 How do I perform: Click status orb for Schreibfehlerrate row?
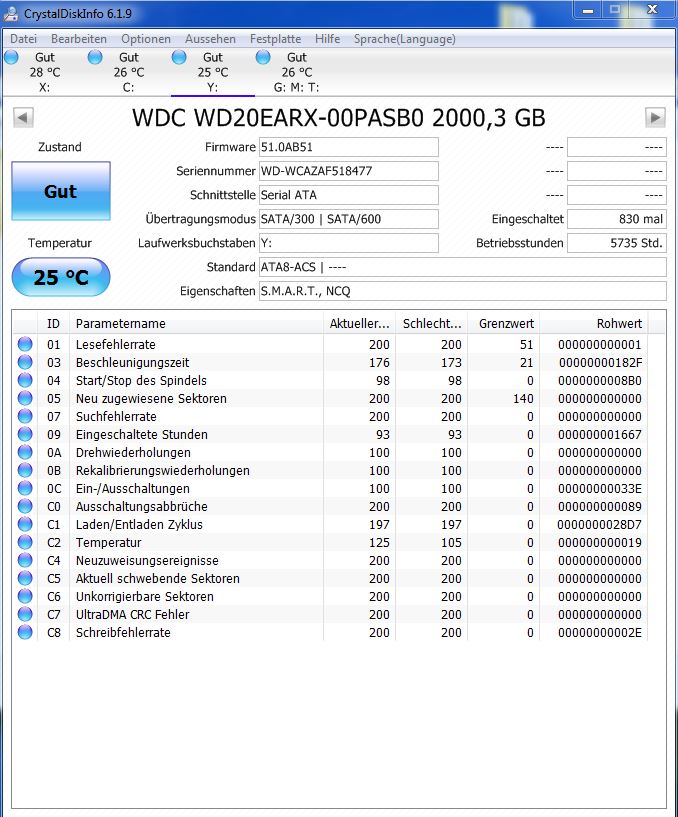pos(25,632)
